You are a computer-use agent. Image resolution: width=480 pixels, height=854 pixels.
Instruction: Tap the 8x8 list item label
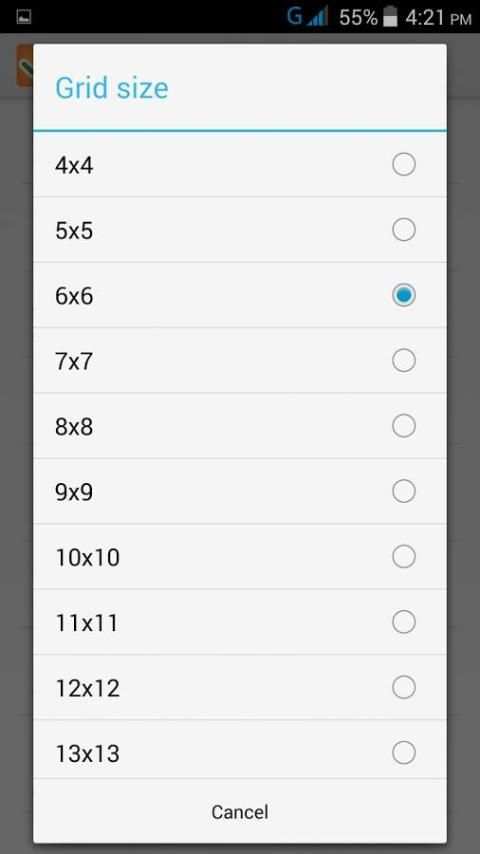[74, 427]
